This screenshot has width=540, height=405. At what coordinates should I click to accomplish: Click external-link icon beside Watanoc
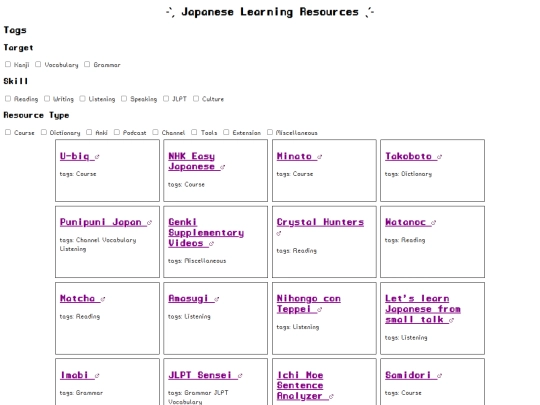pyautogui.click(x=434, y=223)
